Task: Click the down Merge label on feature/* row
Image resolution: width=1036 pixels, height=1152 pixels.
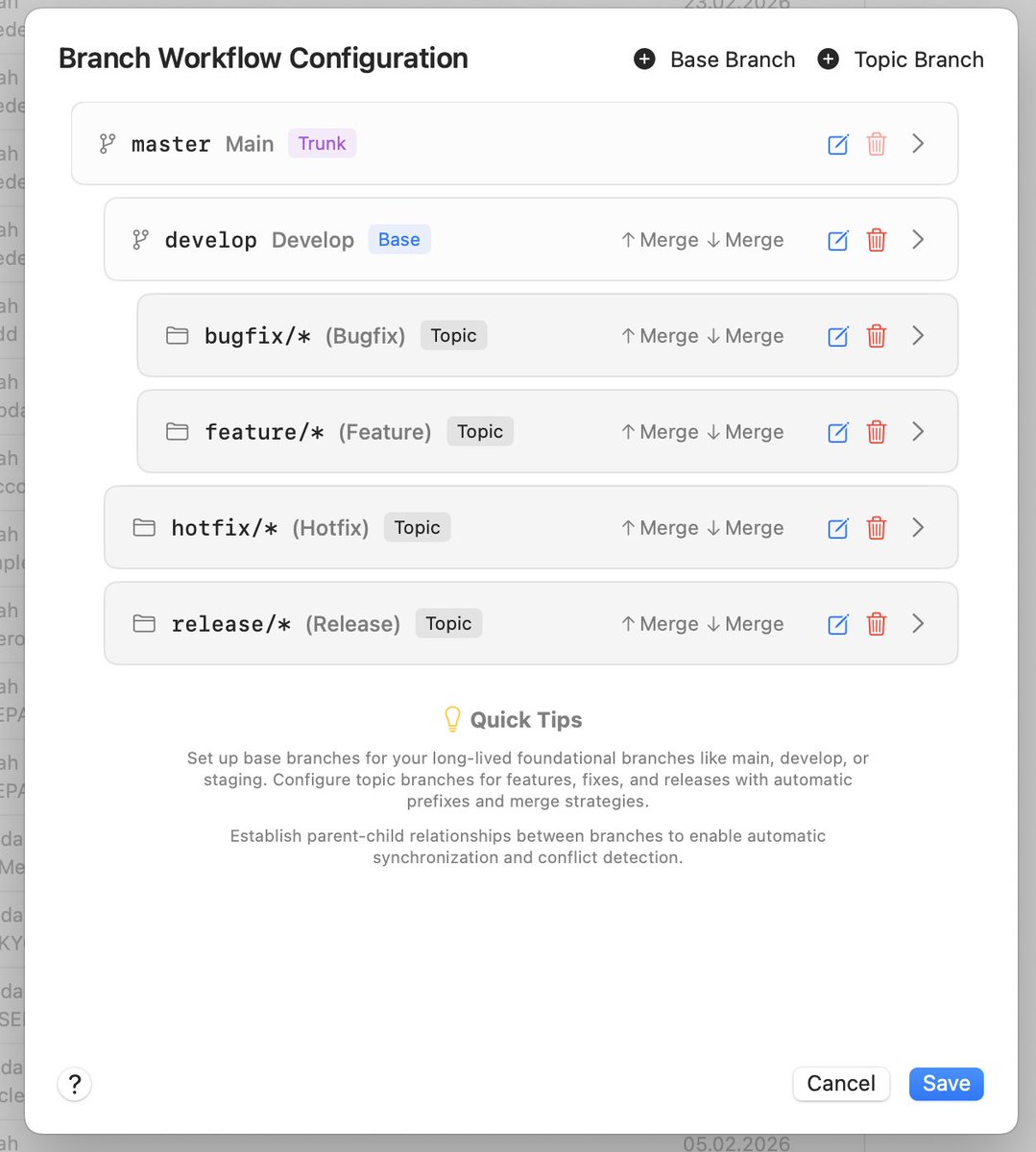Action: click(x=745, y=432)
